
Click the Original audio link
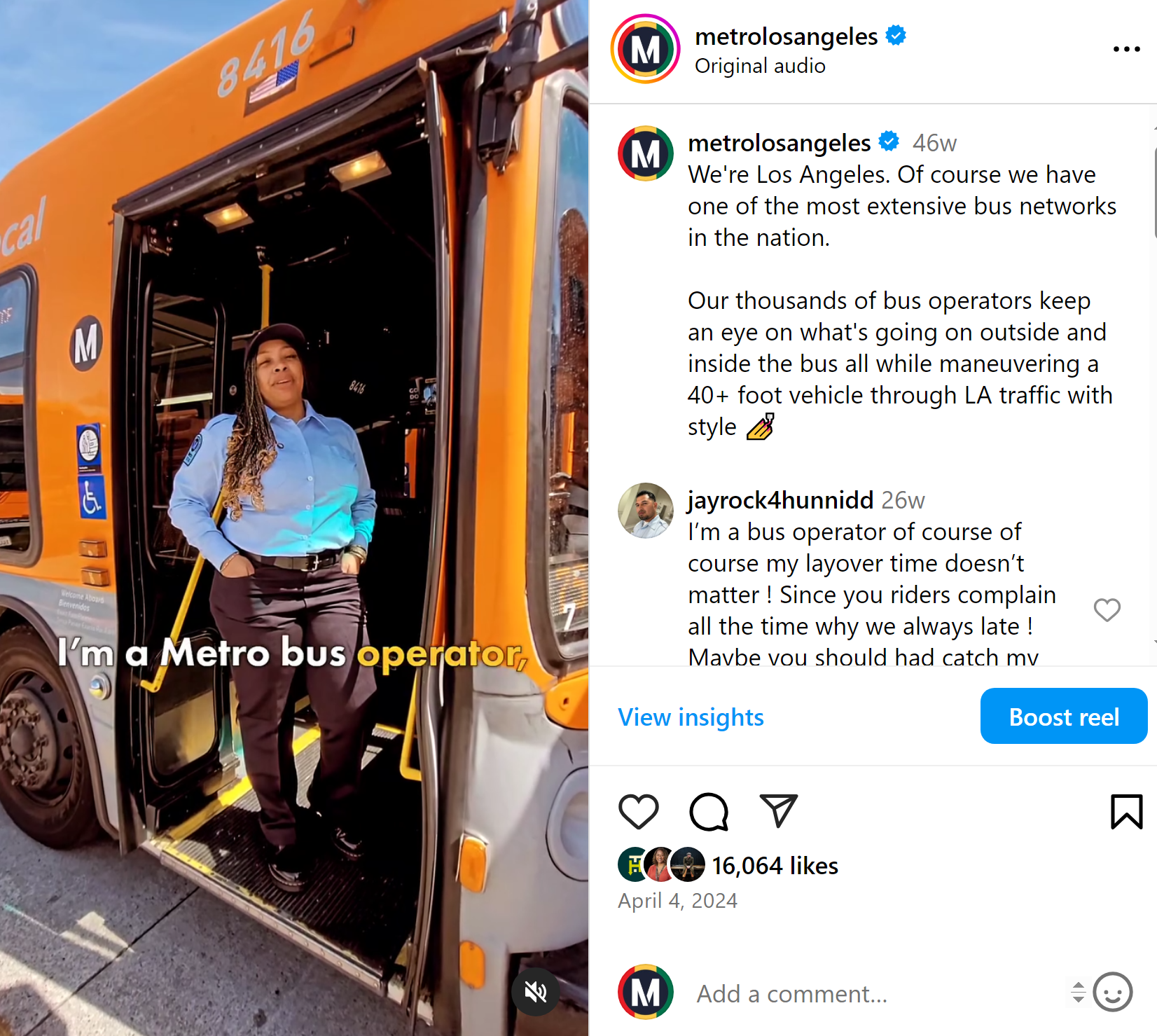point(760,66)
